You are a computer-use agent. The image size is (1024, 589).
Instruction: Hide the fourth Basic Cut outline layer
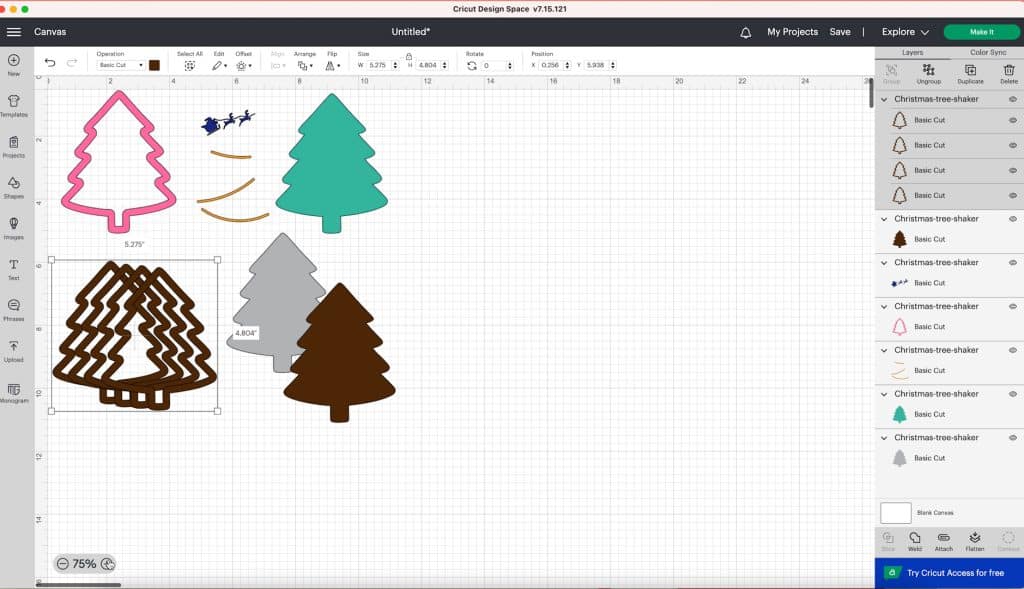coord(1012,195)
